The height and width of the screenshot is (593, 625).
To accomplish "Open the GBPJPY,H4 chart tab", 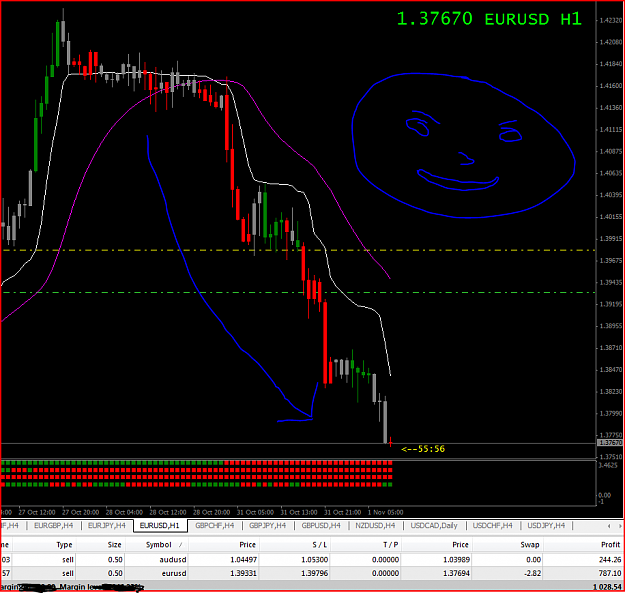I will [x=267, y=526].
